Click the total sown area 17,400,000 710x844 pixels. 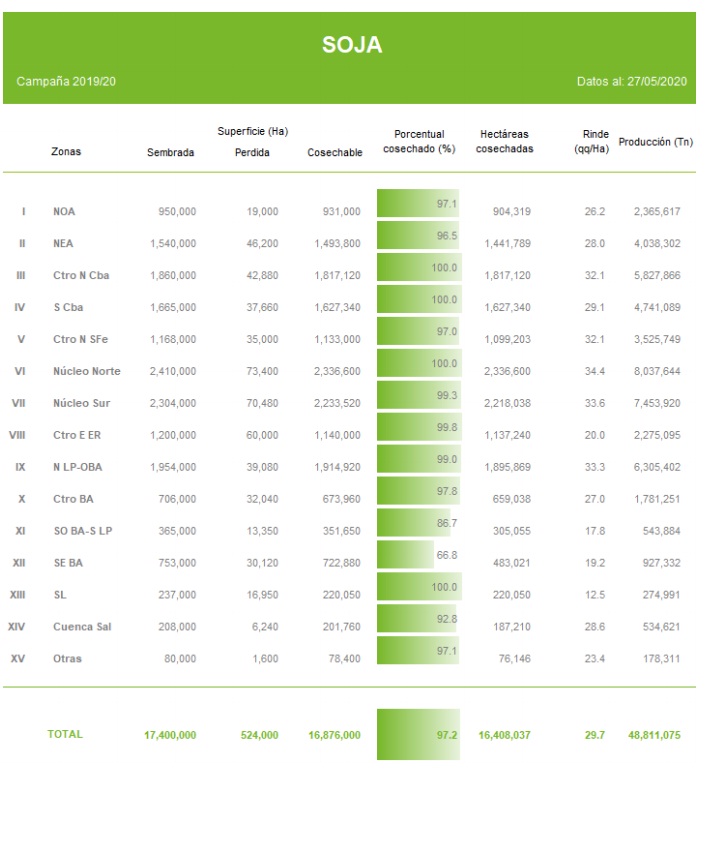[x=170, y=735]
